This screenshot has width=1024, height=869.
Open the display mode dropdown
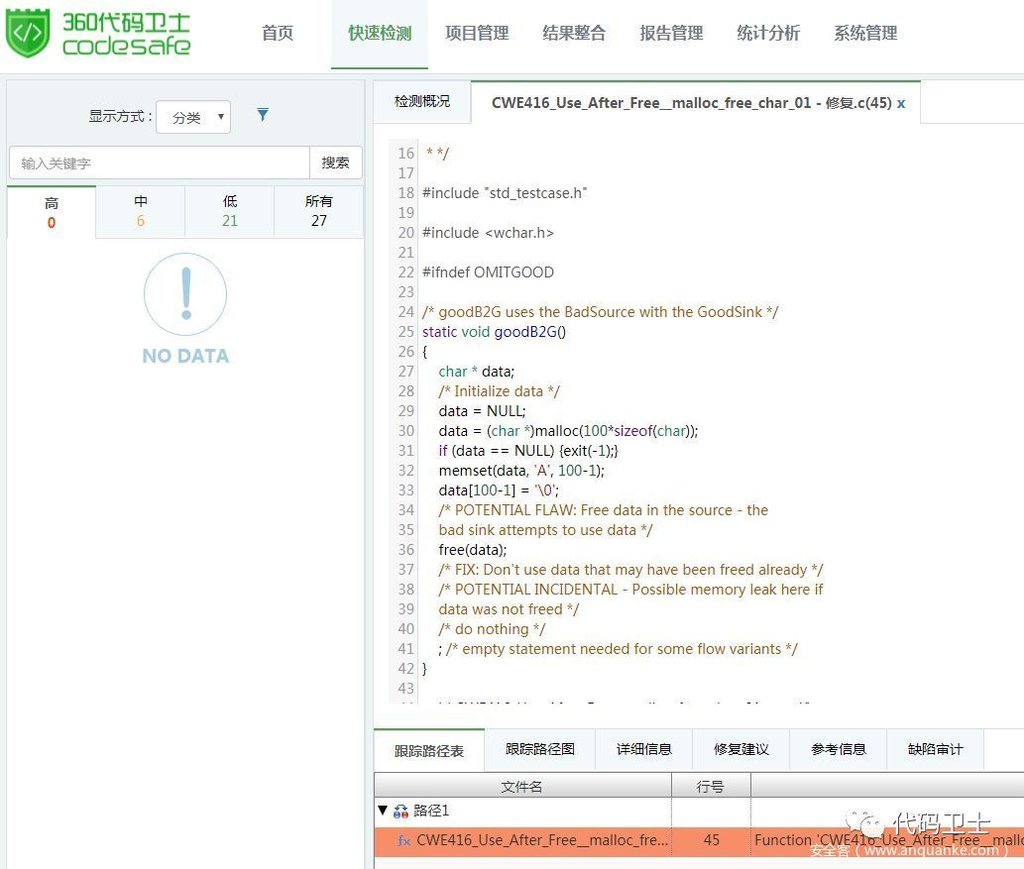click(194, 117)
